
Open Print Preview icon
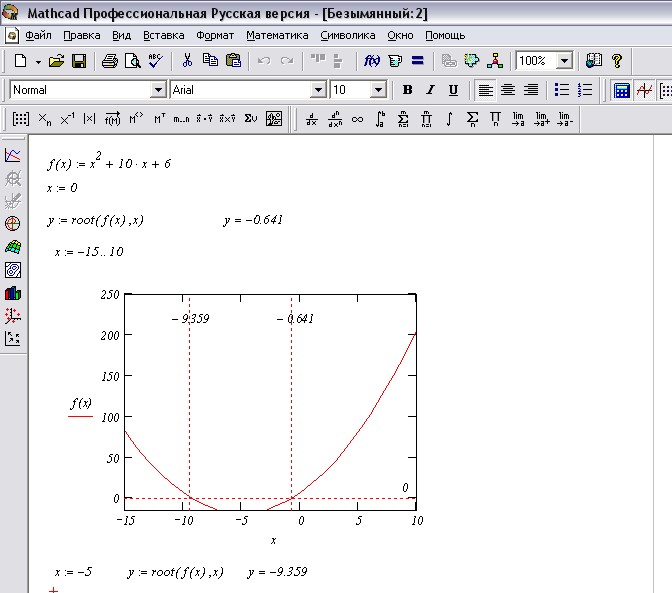132,61
